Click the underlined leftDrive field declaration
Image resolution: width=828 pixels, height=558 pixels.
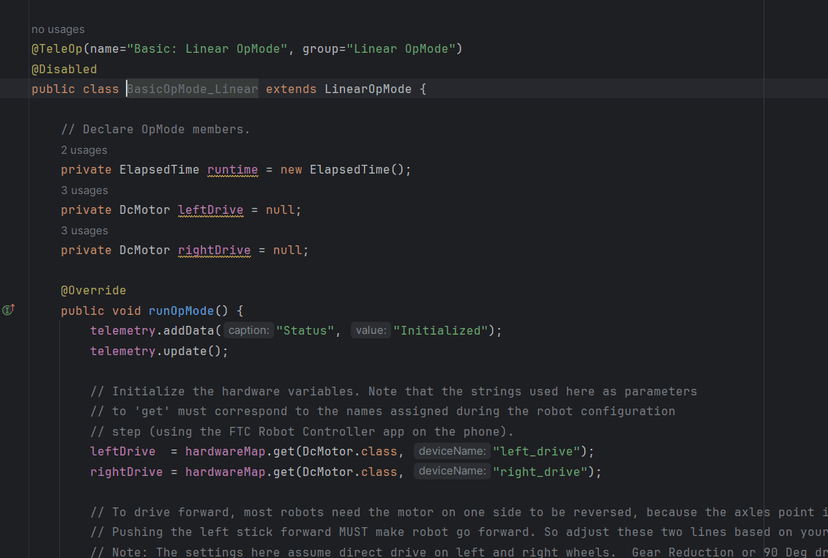[211, 210]
